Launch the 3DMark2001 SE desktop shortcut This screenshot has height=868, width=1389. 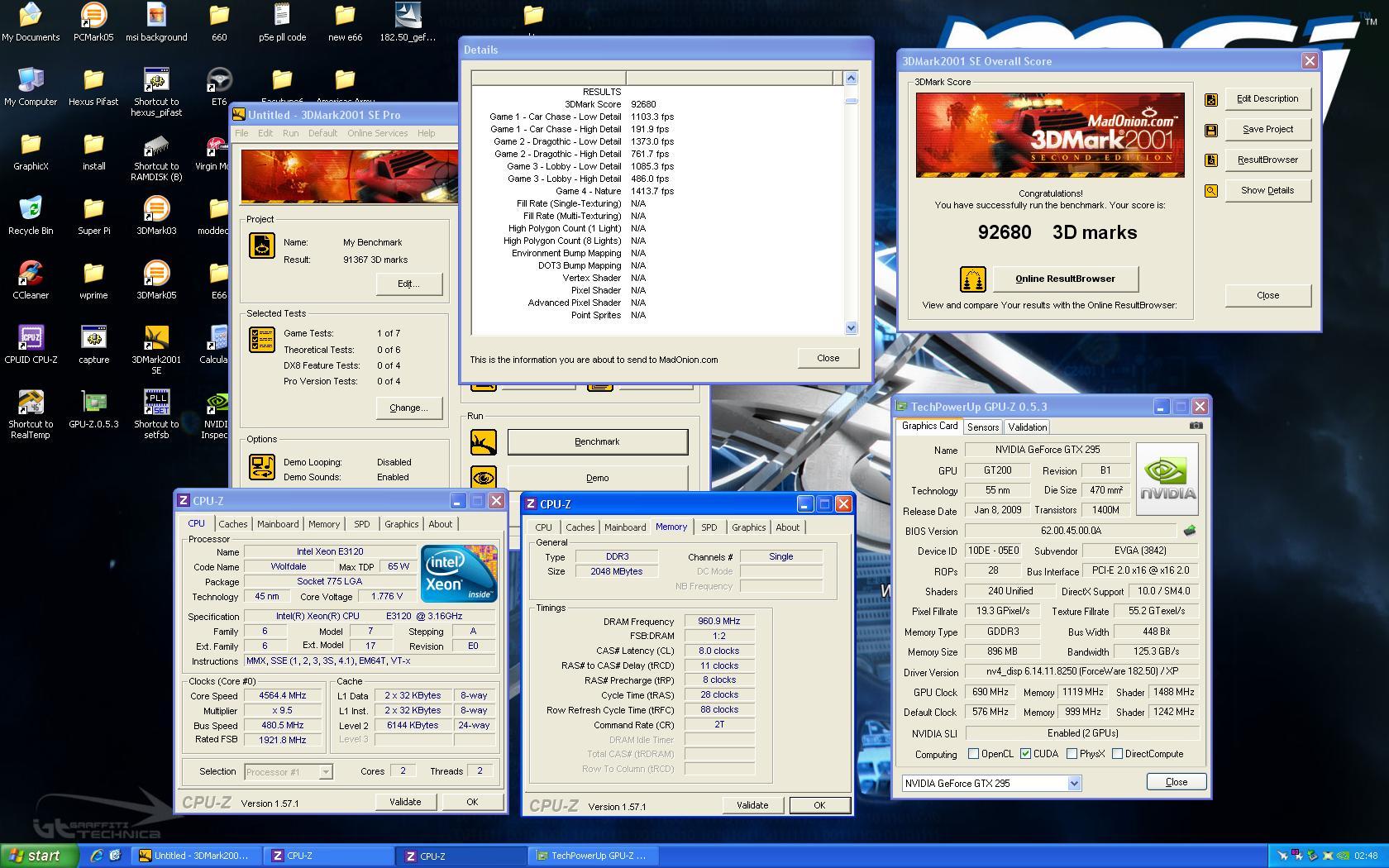click(156, 349)
